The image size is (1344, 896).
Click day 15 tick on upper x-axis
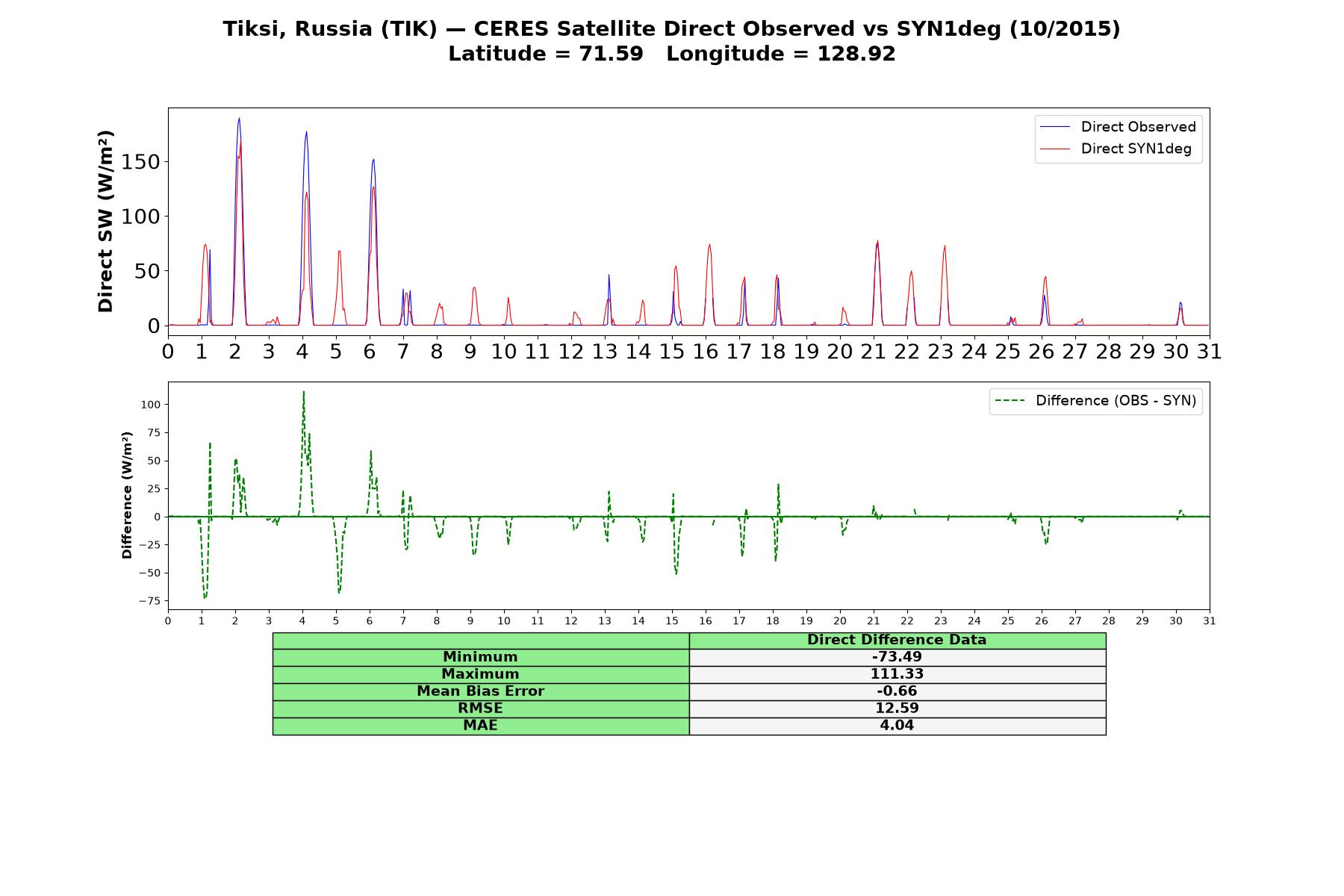(672, 351)
